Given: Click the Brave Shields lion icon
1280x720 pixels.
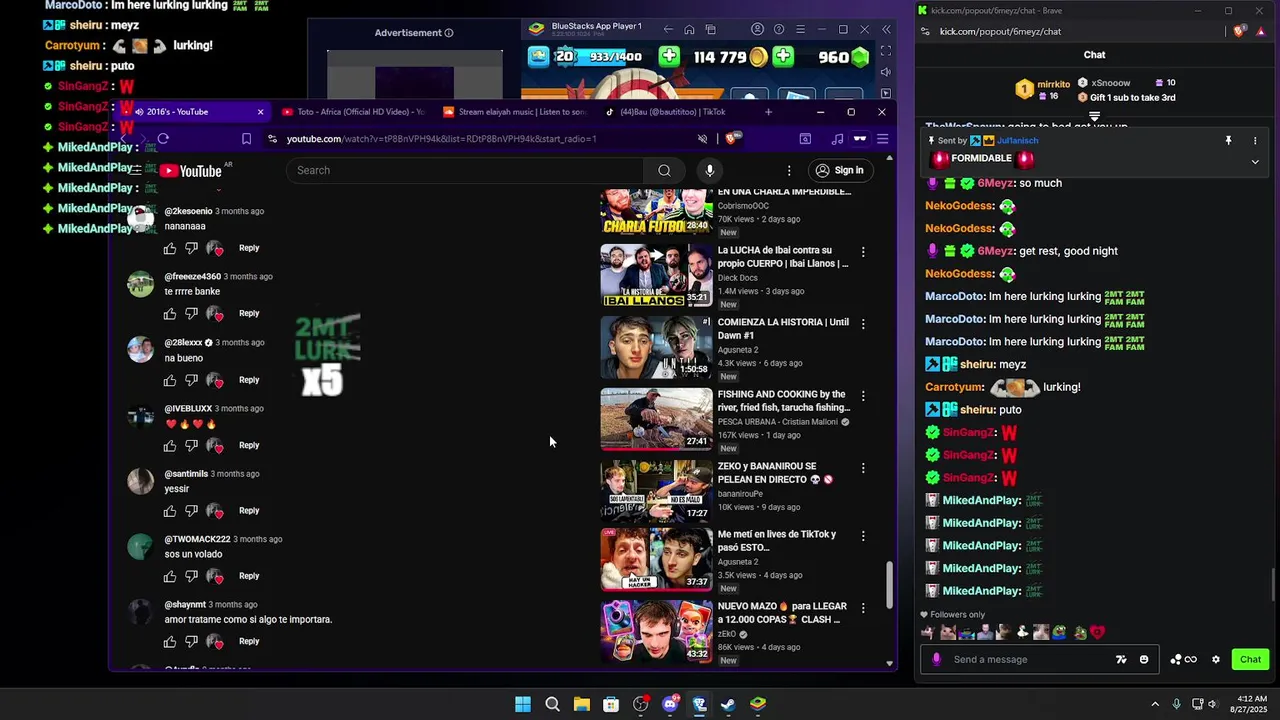Looking at the screenshot, I should click(734, 139).
